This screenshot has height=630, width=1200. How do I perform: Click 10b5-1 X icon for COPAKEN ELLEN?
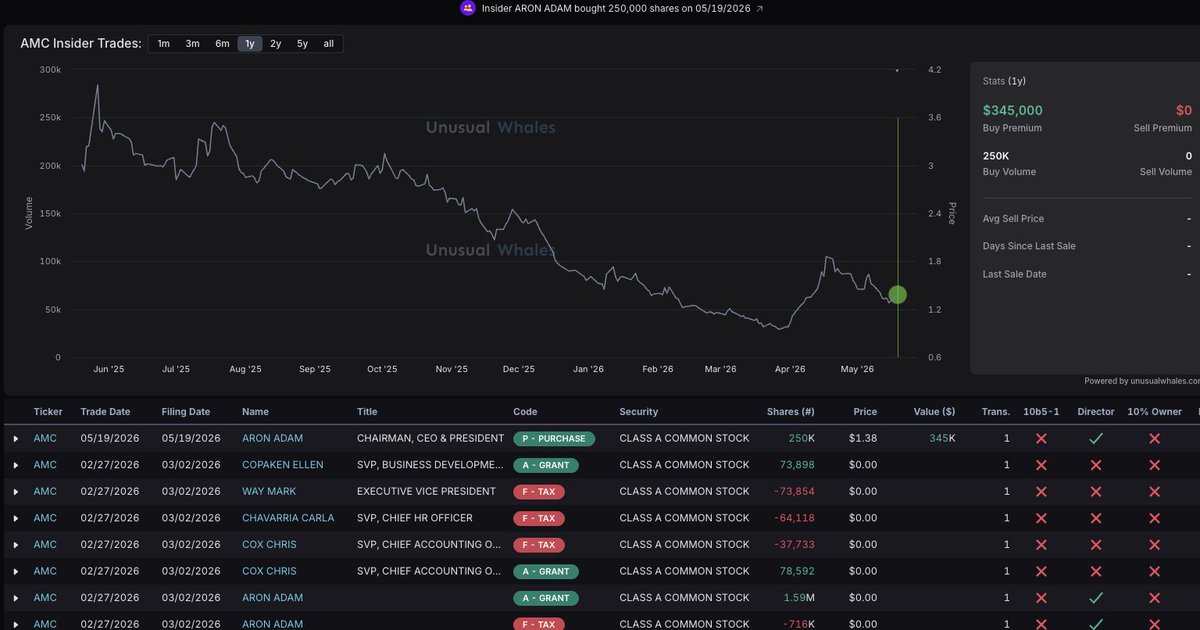coord(1041,465)
